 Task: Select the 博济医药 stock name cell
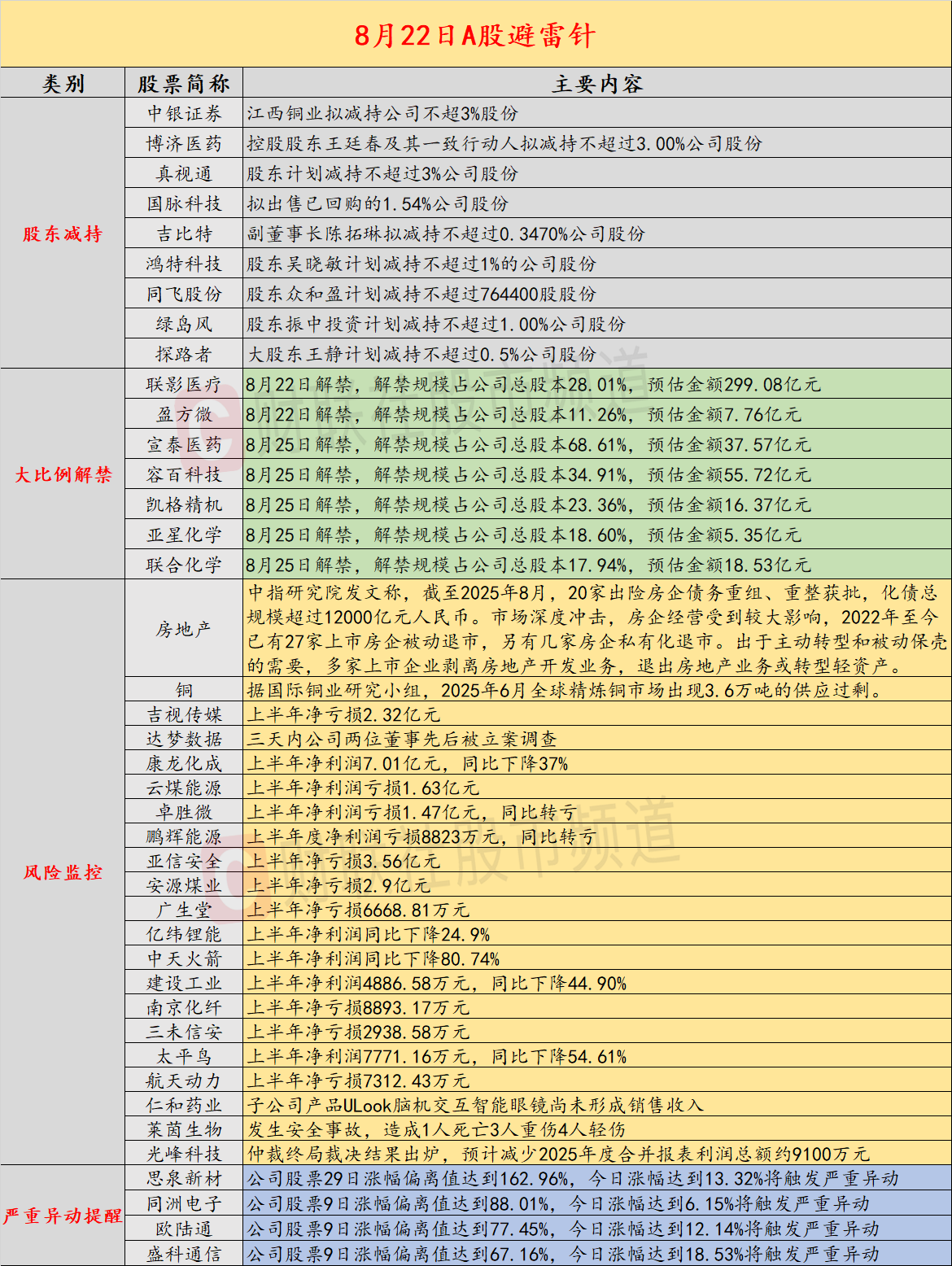click(x=184, y=143)
